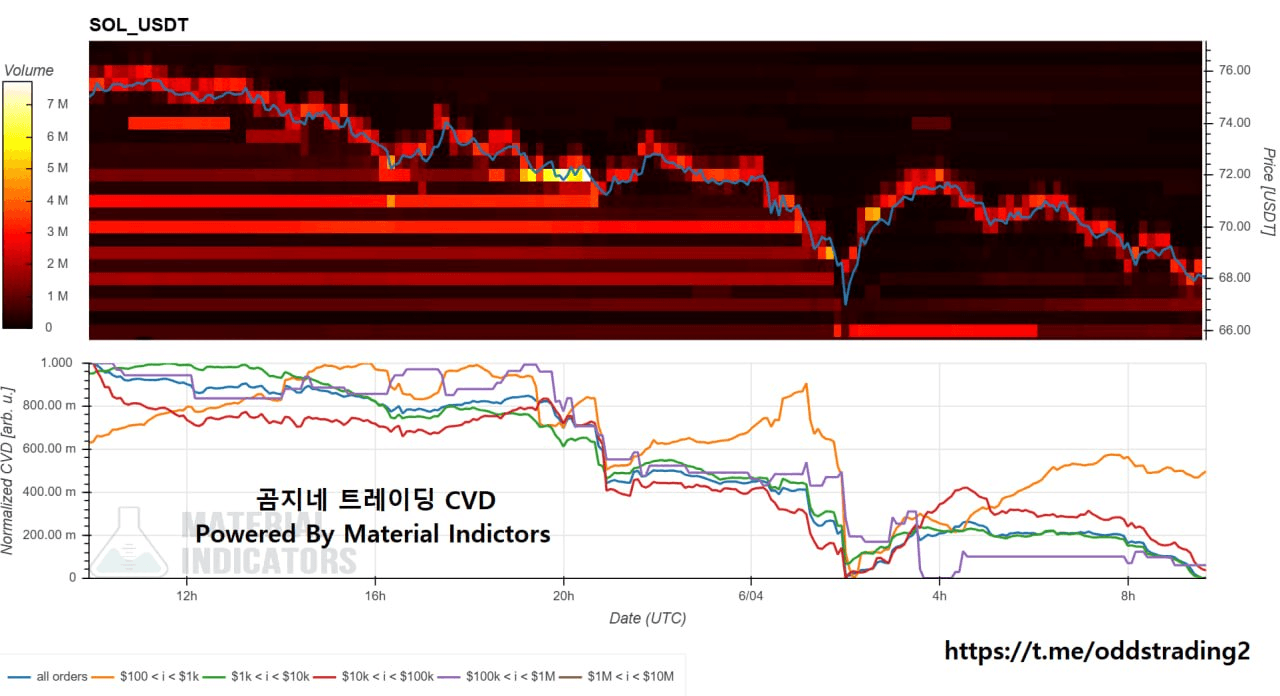Click the SOL_USDT chart title
The image size is (1280, 696).
[139, 25]
